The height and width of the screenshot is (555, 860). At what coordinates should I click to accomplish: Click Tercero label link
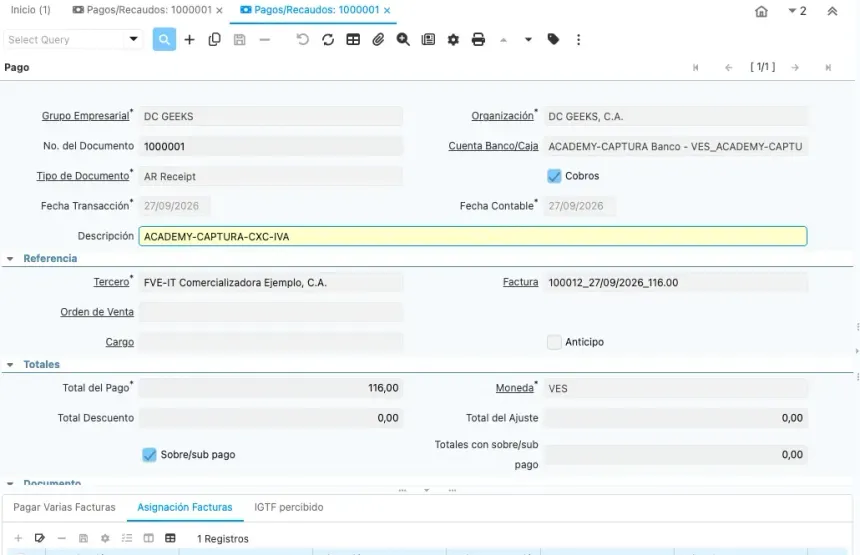111,282
